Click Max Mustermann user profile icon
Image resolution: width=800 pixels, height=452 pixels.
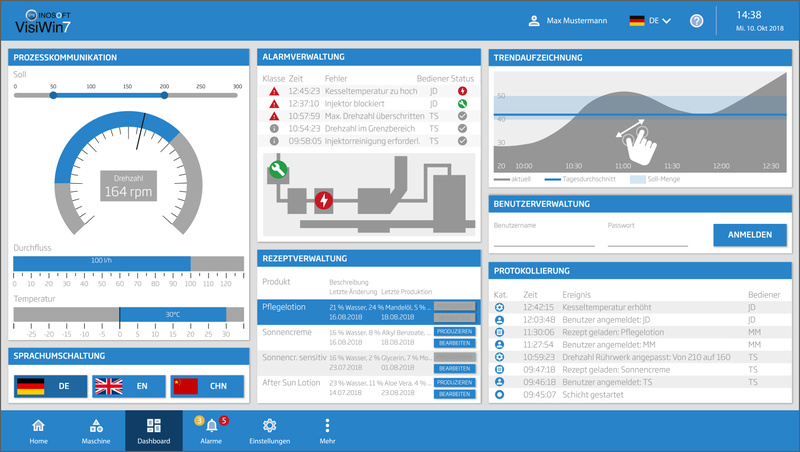(x=533, y=21)
